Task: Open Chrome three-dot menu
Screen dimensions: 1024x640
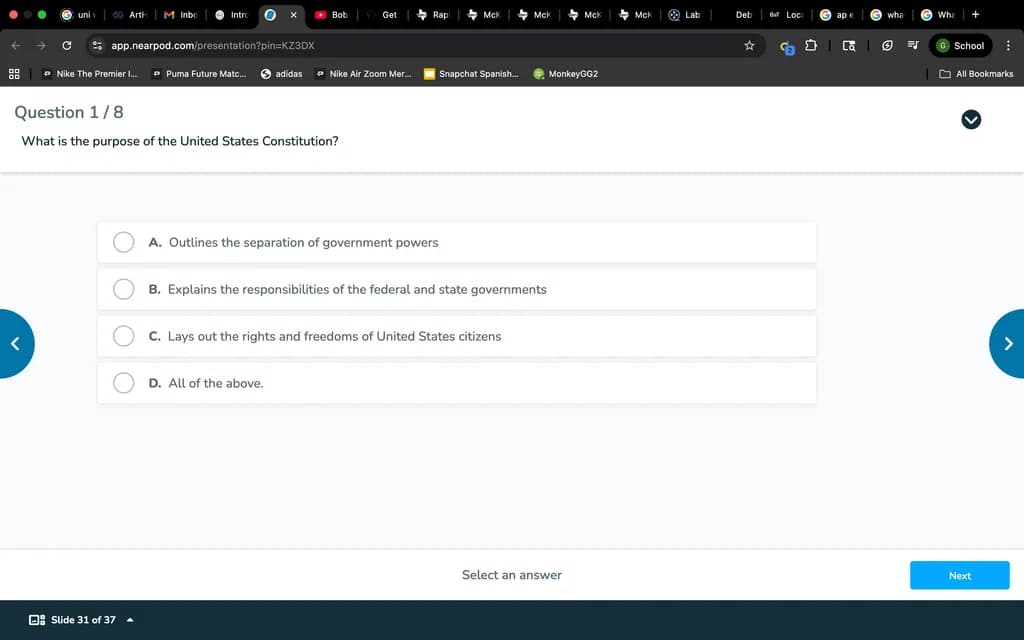Action: pos(1008,46)
